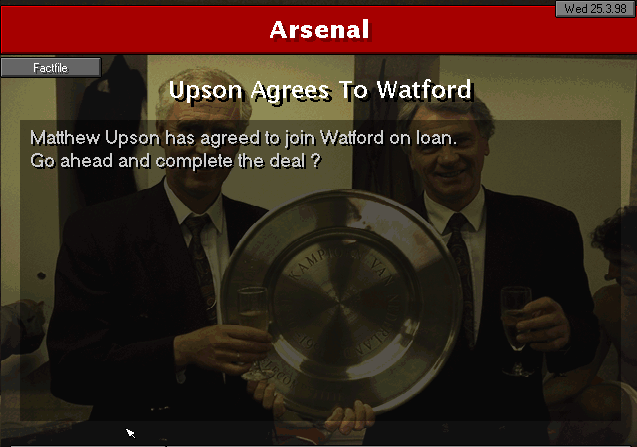The image size is (637, 447).
Task: Click the word 'Upson' in the headline
Action: (205, 90)
